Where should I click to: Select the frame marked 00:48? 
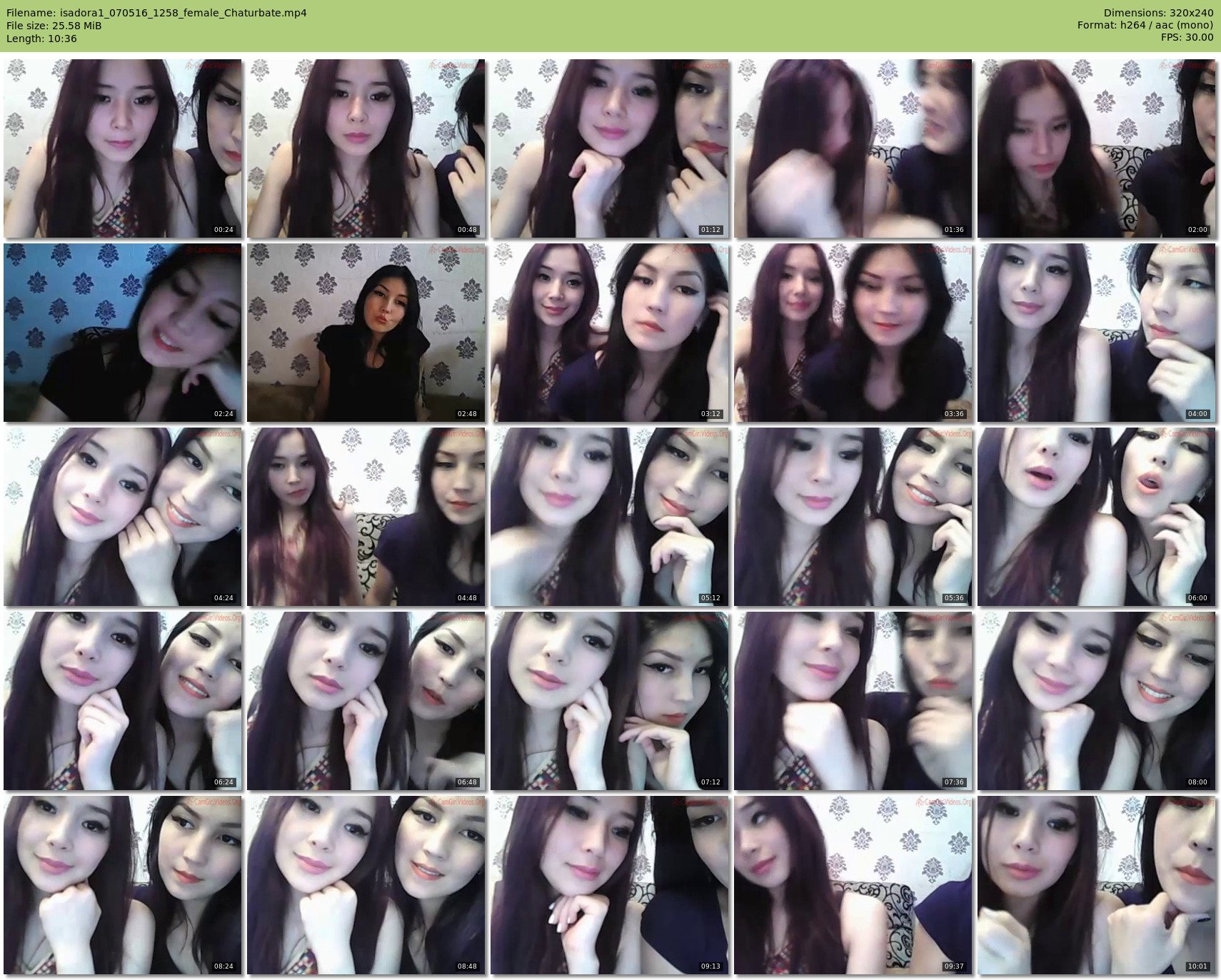366,148
